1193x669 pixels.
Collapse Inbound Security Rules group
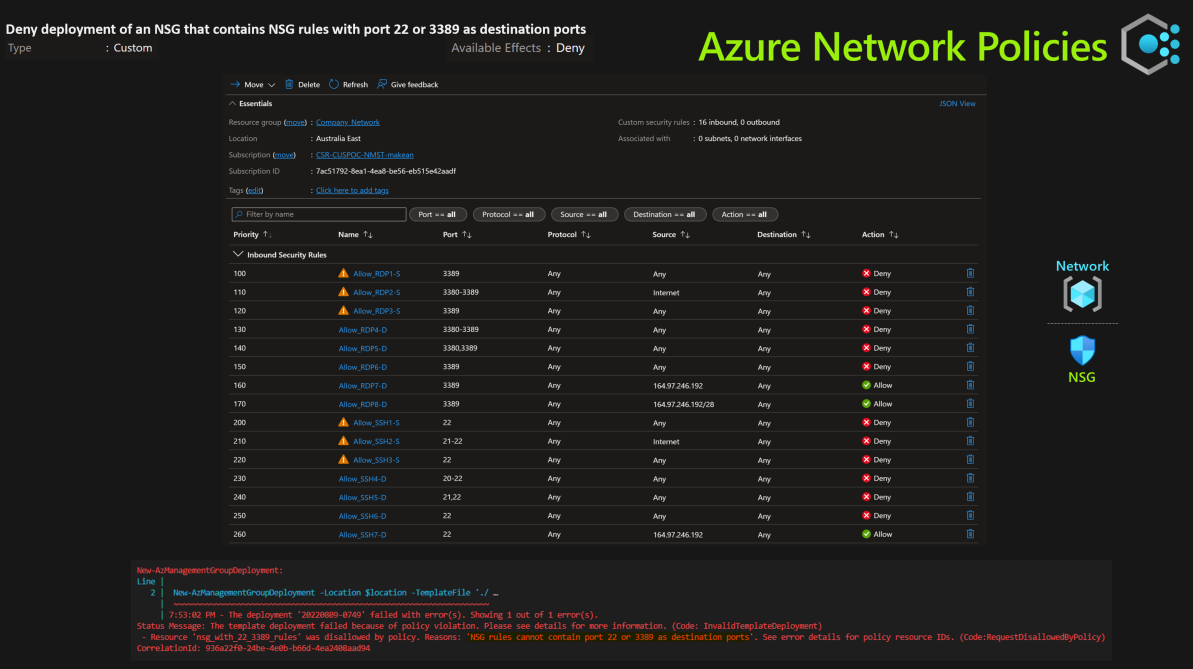pyautogui.click(x=279, y=254)
